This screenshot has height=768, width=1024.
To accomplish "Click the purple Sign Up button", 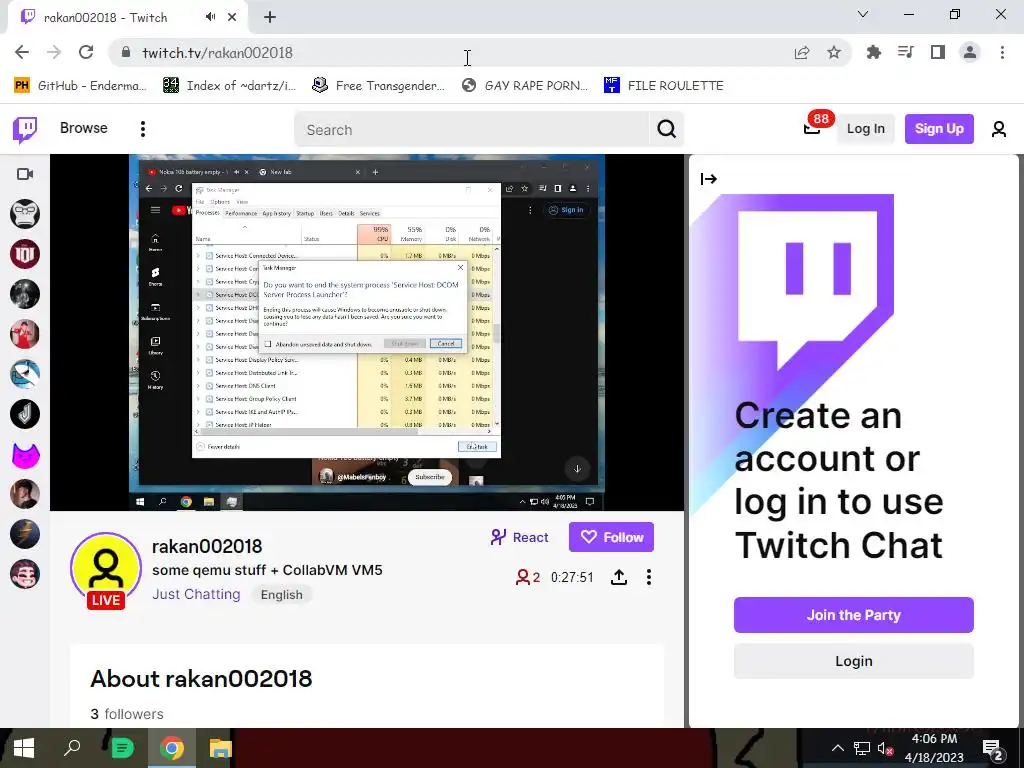I will [938, 129].
